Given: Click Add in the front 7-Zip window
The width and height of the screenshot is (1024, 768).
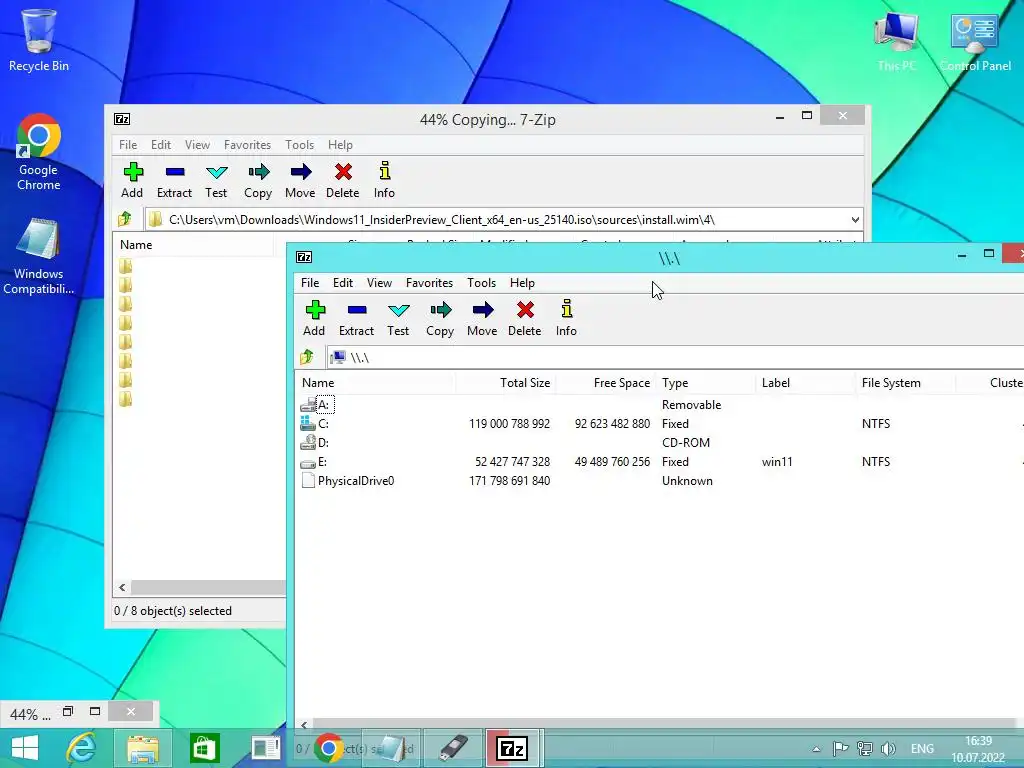Looking at the screenshot, I should pyautogui.click(x=314, y=318).
